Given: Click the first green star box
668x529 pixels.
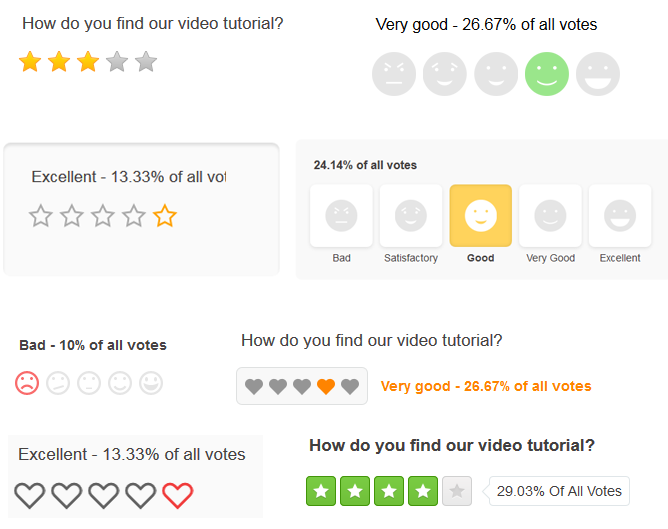Looking at the screenshot, I should pyautogui.click(x=321, y=491).
